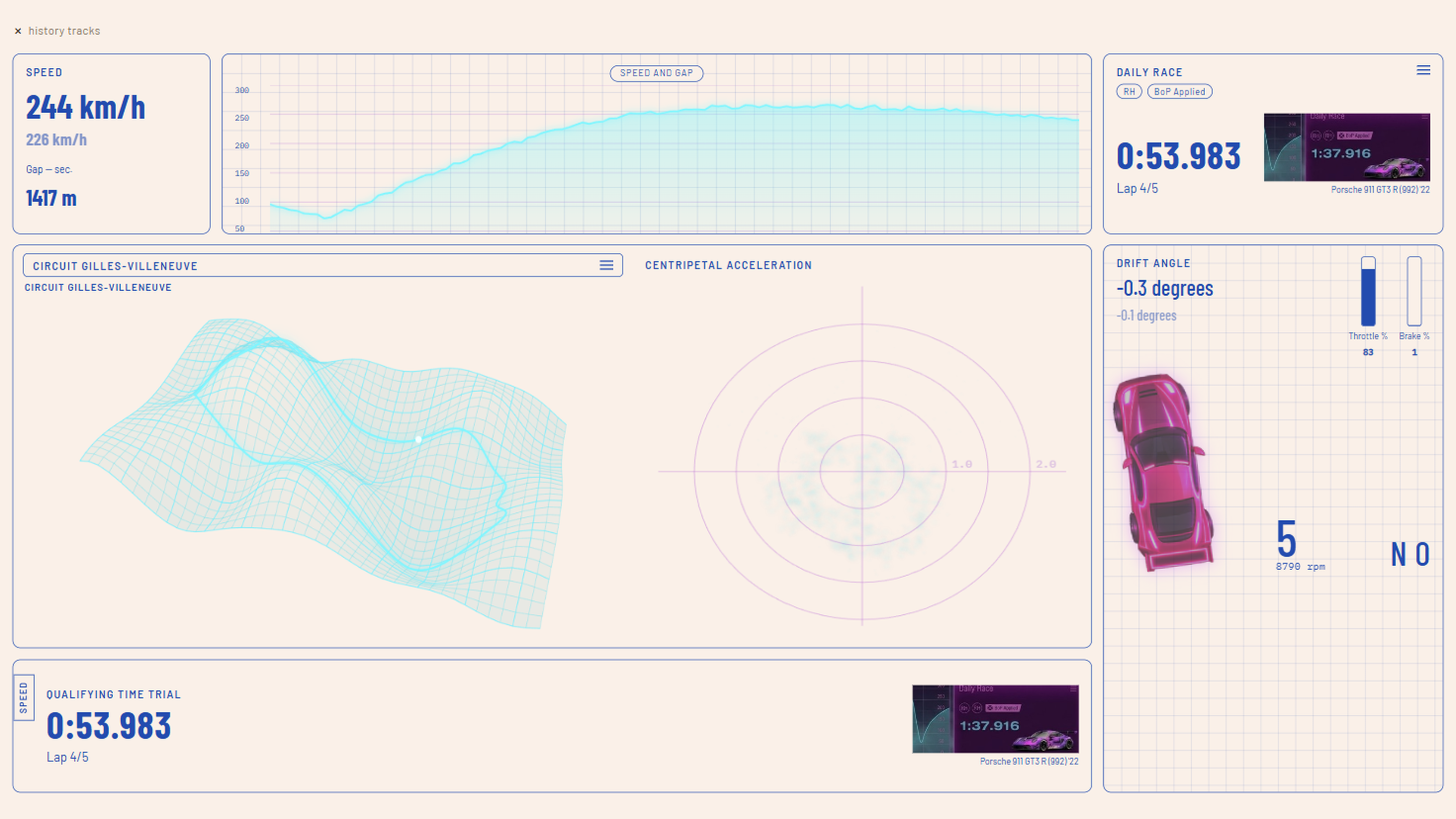Image resolution: width=1456 pixels, height=819 pixels.
Task: Select the 226 km/h secondary speed
Action: tap(56, 139)
